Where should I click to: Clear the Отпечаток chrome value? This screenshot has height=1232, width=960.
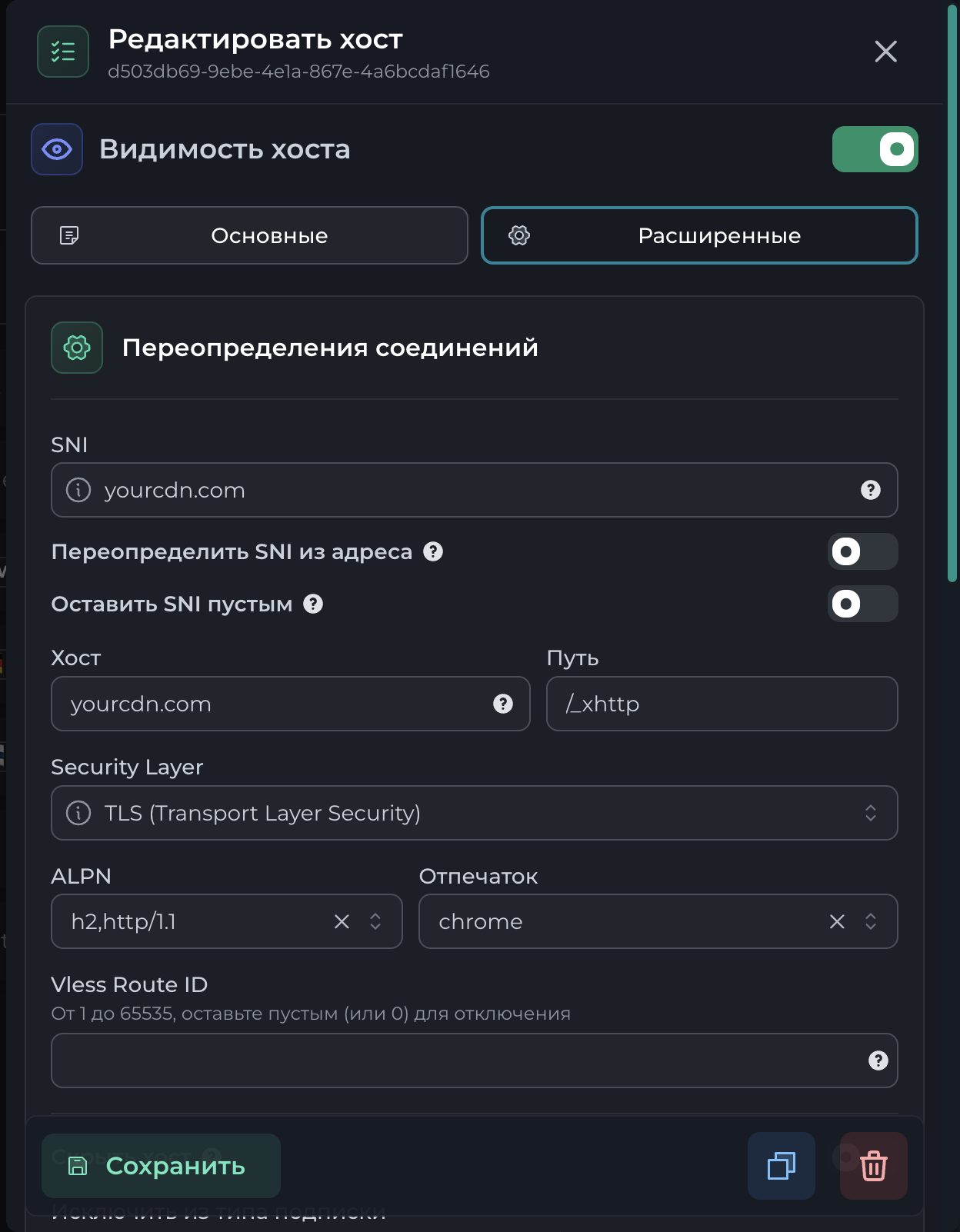tap(837, 921)
